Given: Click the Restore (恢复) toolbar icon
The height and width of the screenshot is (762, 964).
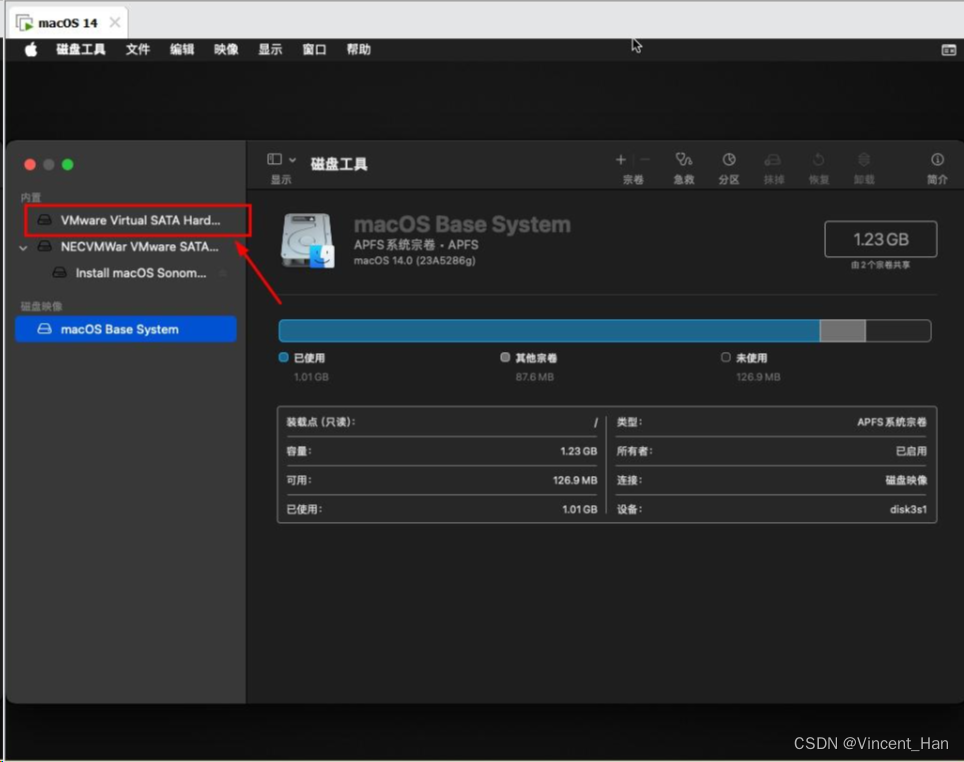Looking at the screenshot, I should [818, 160].
